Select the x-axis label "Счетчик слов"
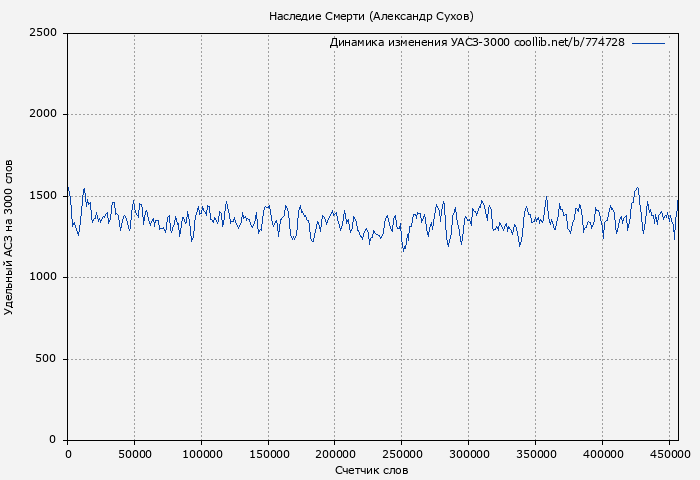The height and width of the screenshot is (480, 700). pyautogui.click(x=371, y=470)
